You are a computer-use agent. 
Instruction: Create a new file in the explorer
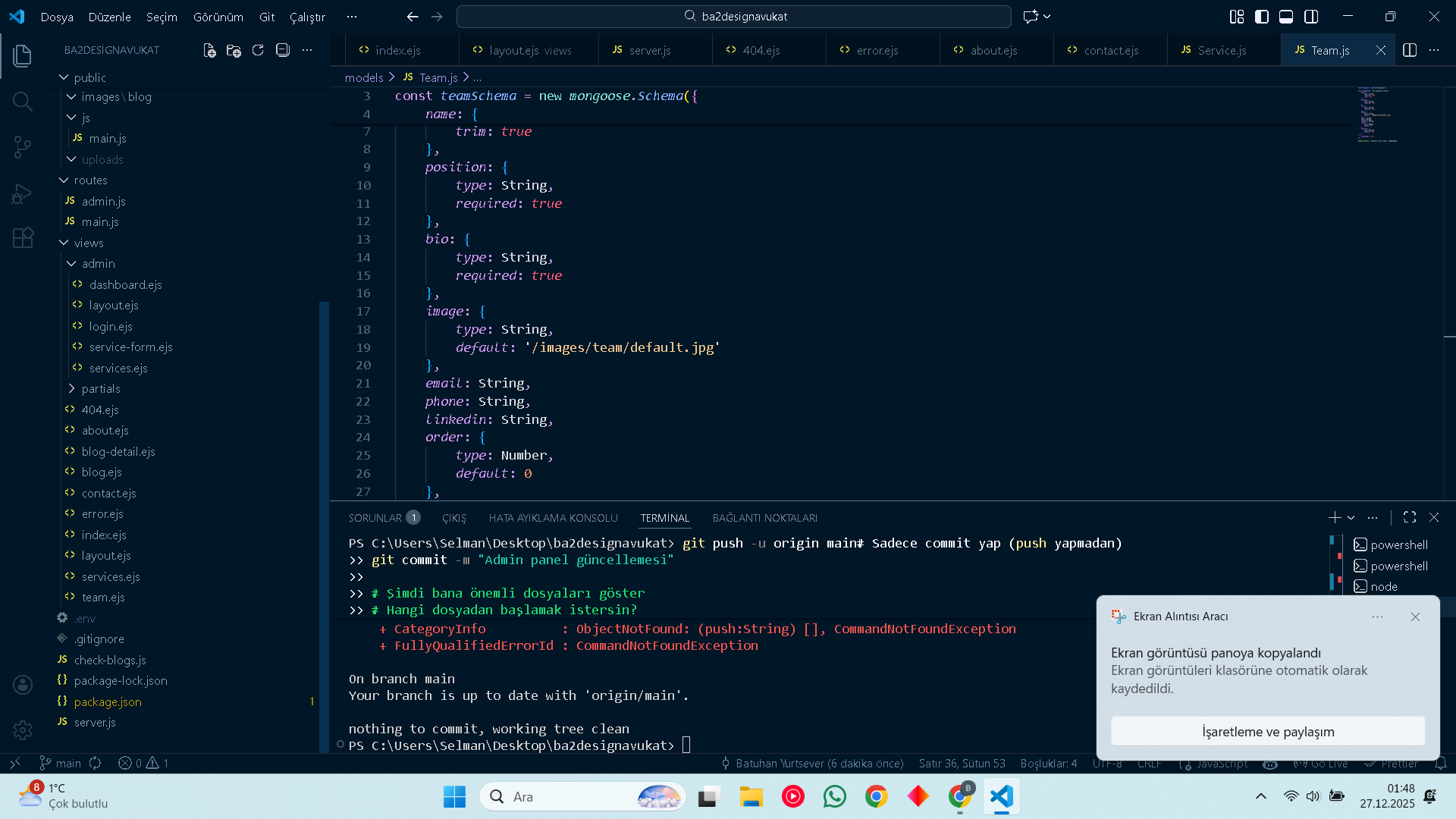[209, 50]
